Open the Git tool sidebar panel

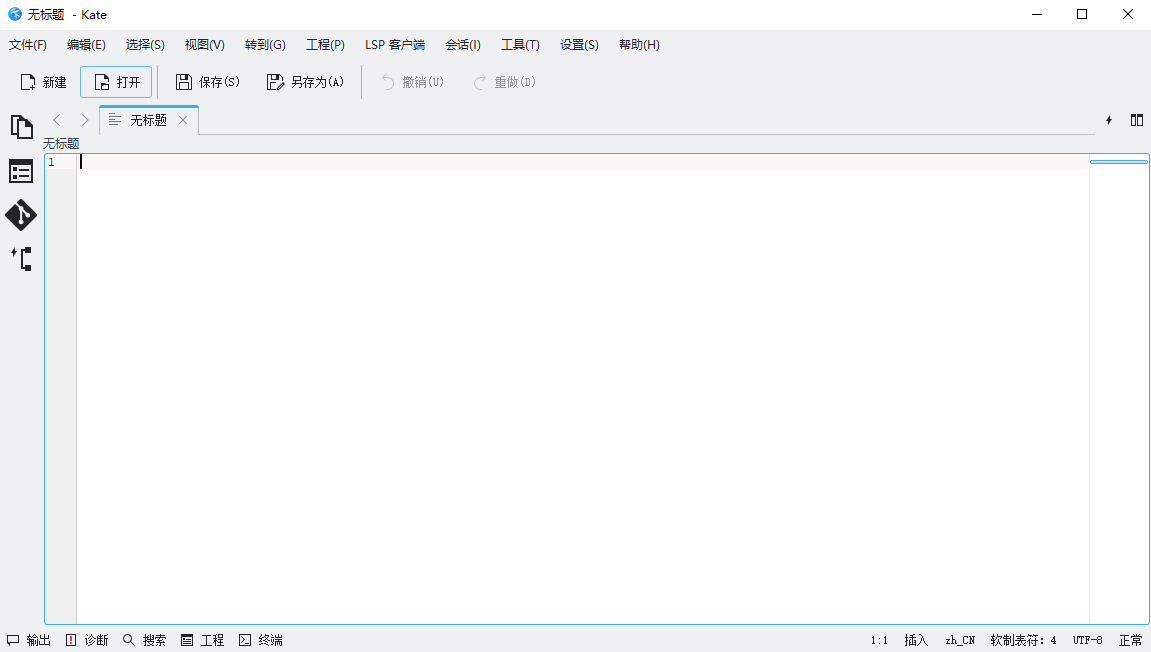click(21, 215)
